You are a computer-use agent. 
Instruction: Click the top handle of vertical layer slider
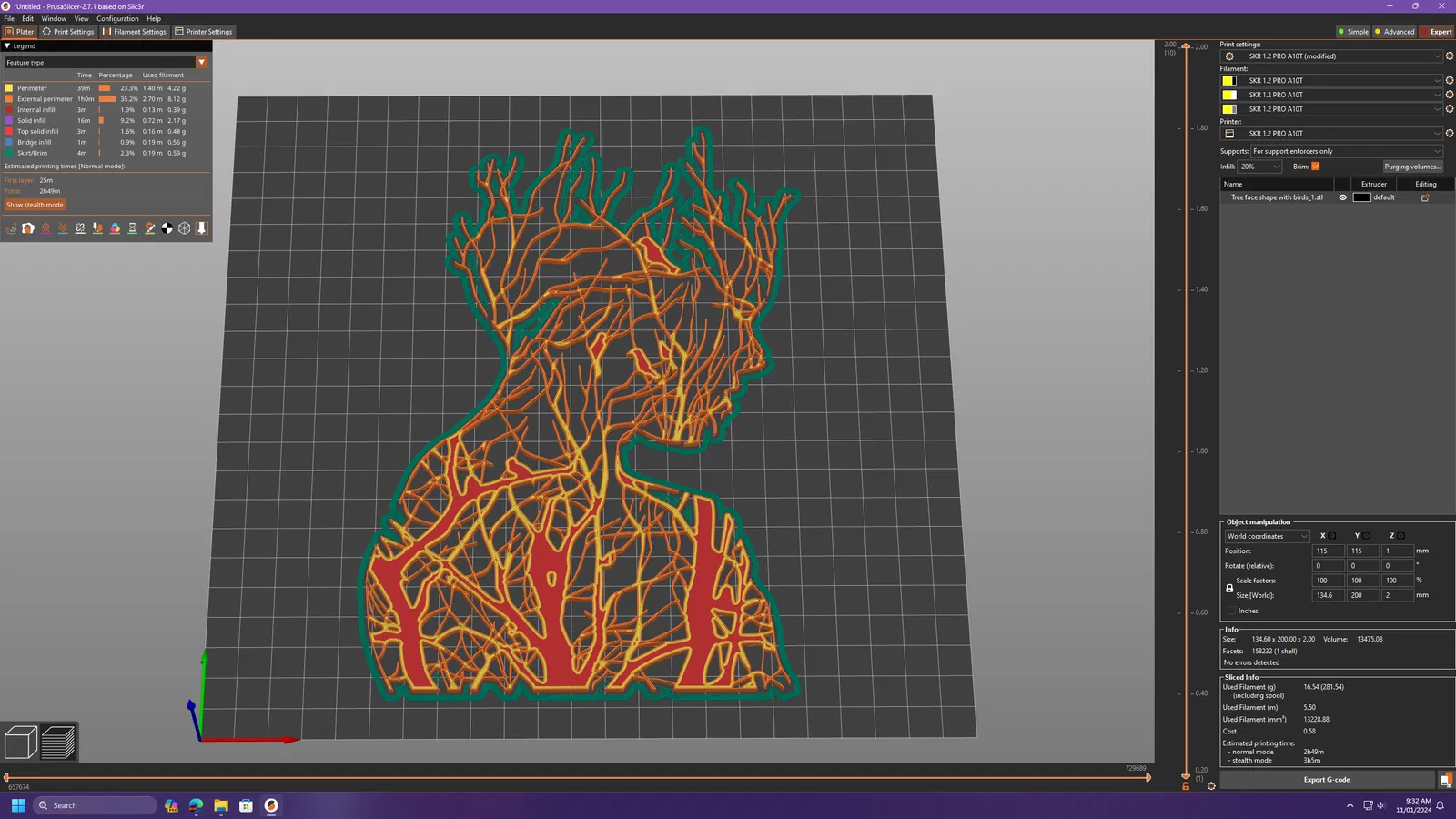[1186, 46]
